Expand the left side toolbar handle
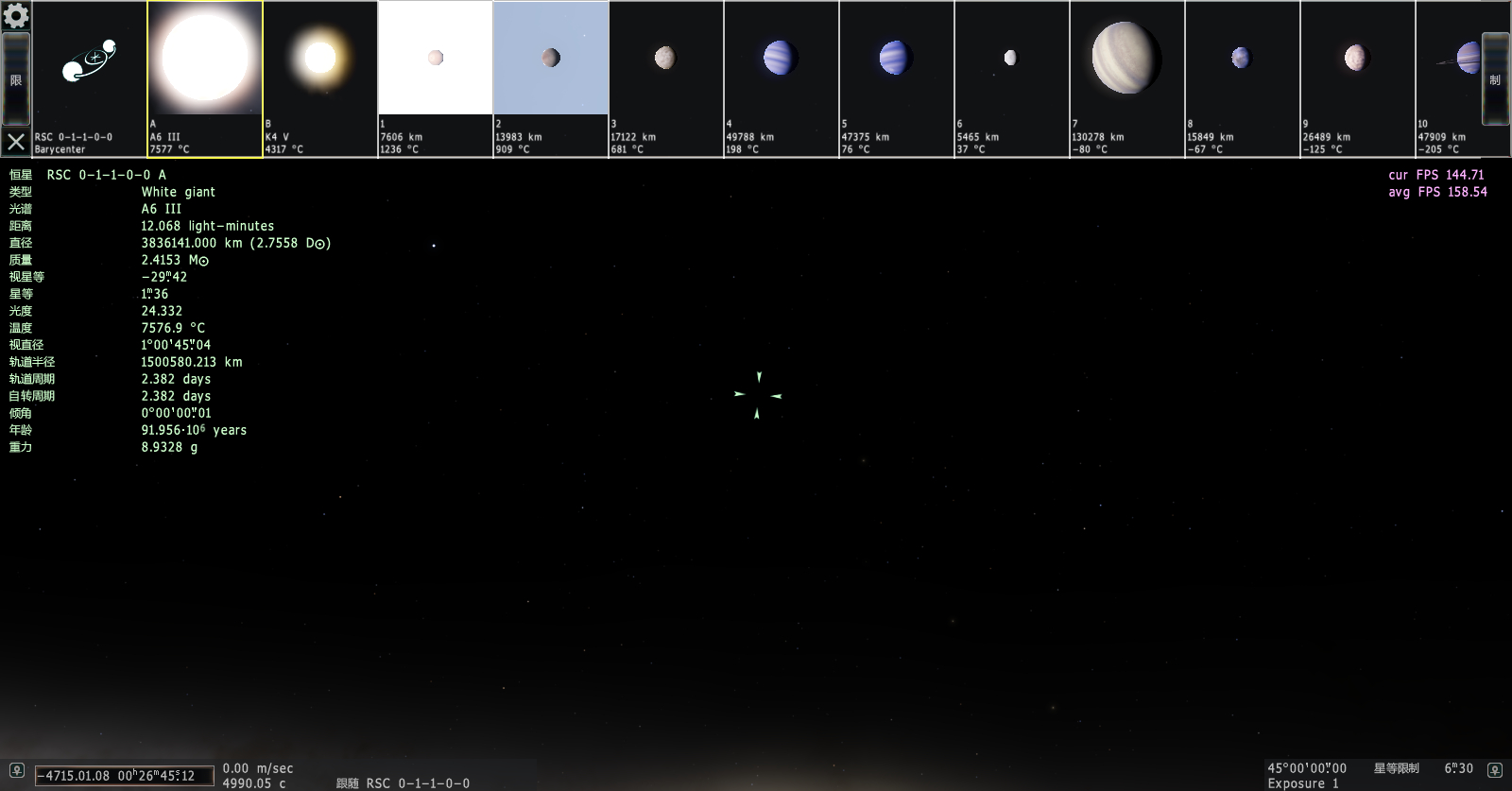This screenshot has width=1512, height=791. pos(16,80)
